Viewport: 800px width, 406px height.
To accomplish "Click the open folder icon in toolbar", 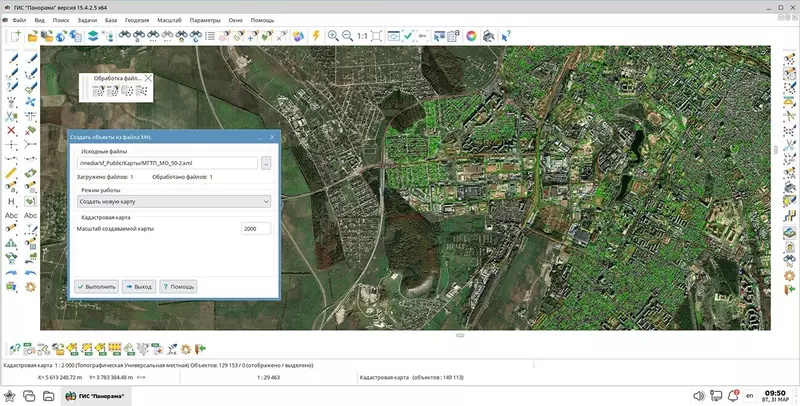I will pos(33,36).
